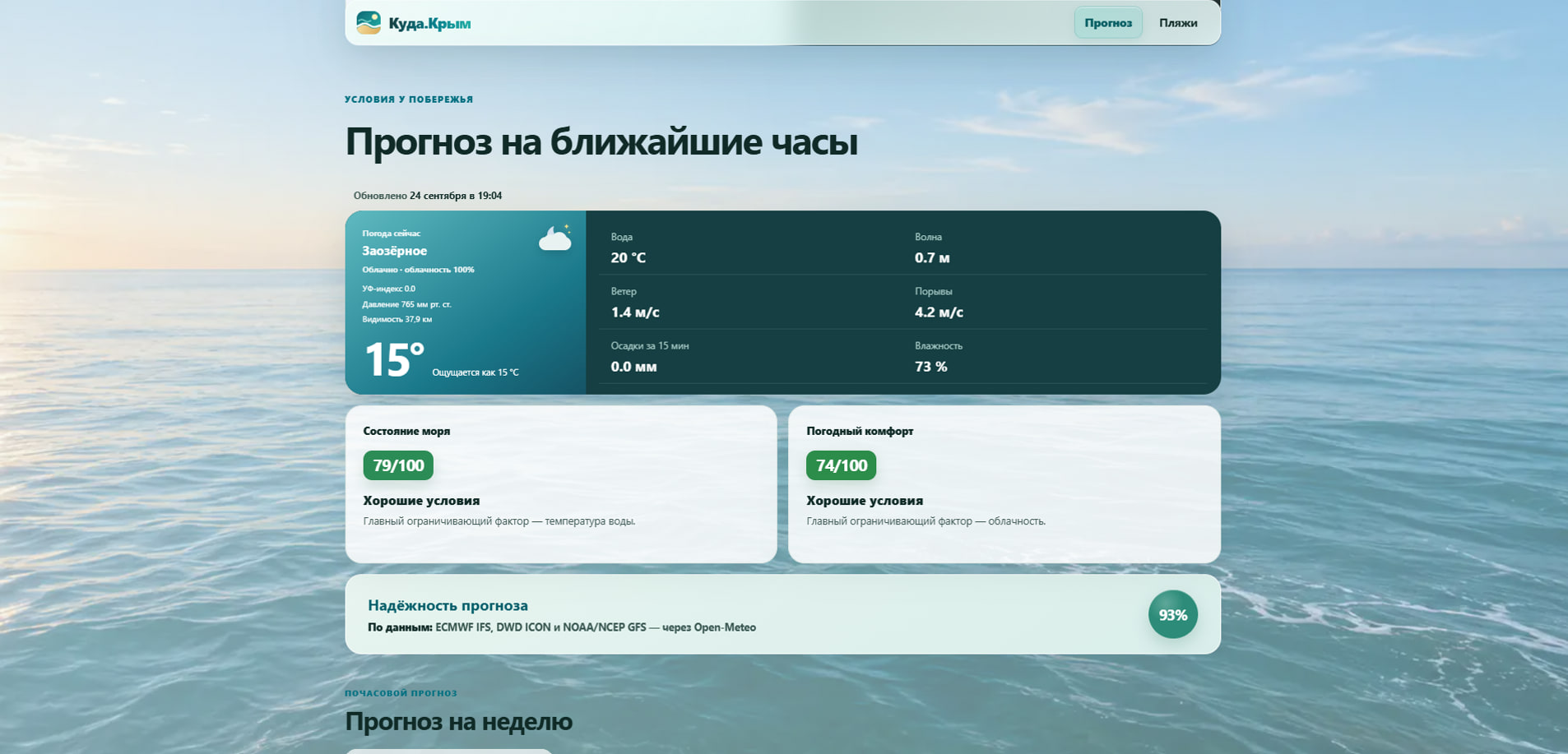
Task: Select the Надёжность прогноза heading
Action: pyautogui.click(x=448, y=605)
